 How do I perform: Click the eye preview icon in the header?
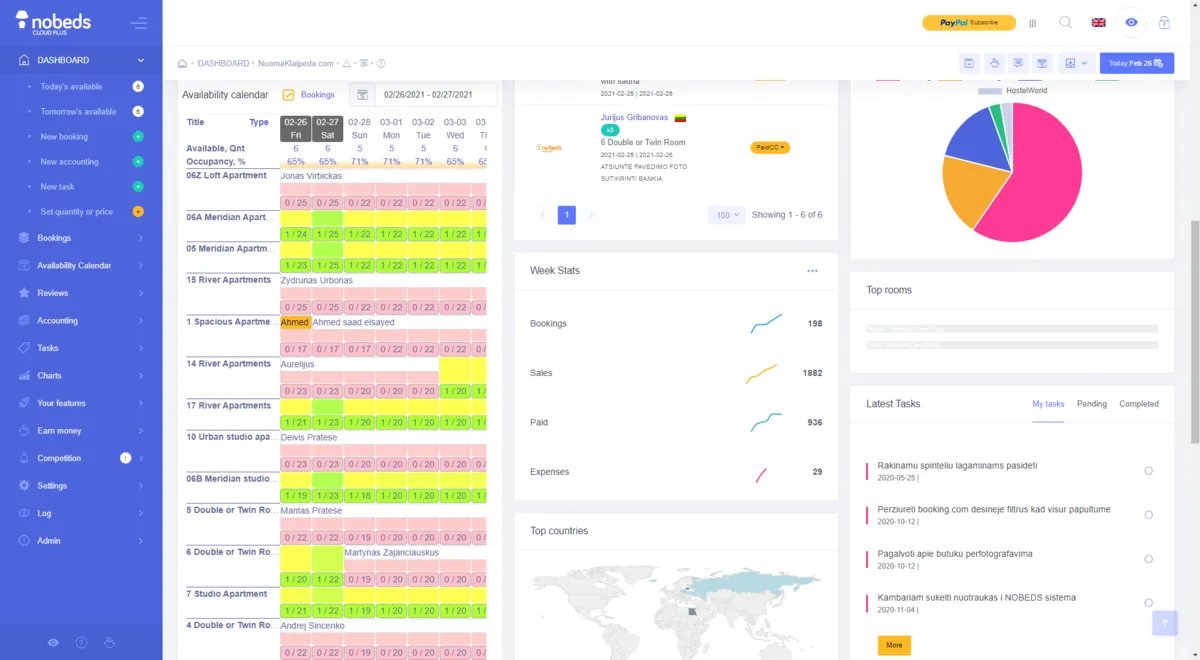pyautogui.click(x=1131, y=21)
